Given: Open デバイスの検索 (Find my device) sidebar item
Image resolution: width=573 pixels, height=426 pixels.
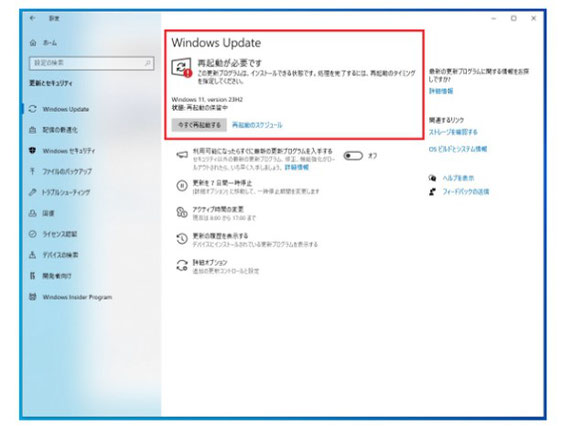Looking at the screenshot, I should click(x=60, y=255).
